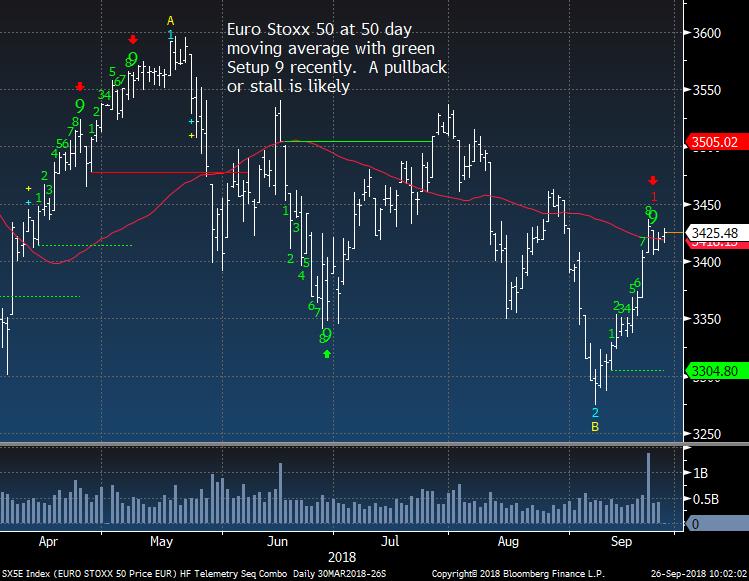749x581 pixels.
Task: Select the large green Setup 9 in September
Action: 654,216
